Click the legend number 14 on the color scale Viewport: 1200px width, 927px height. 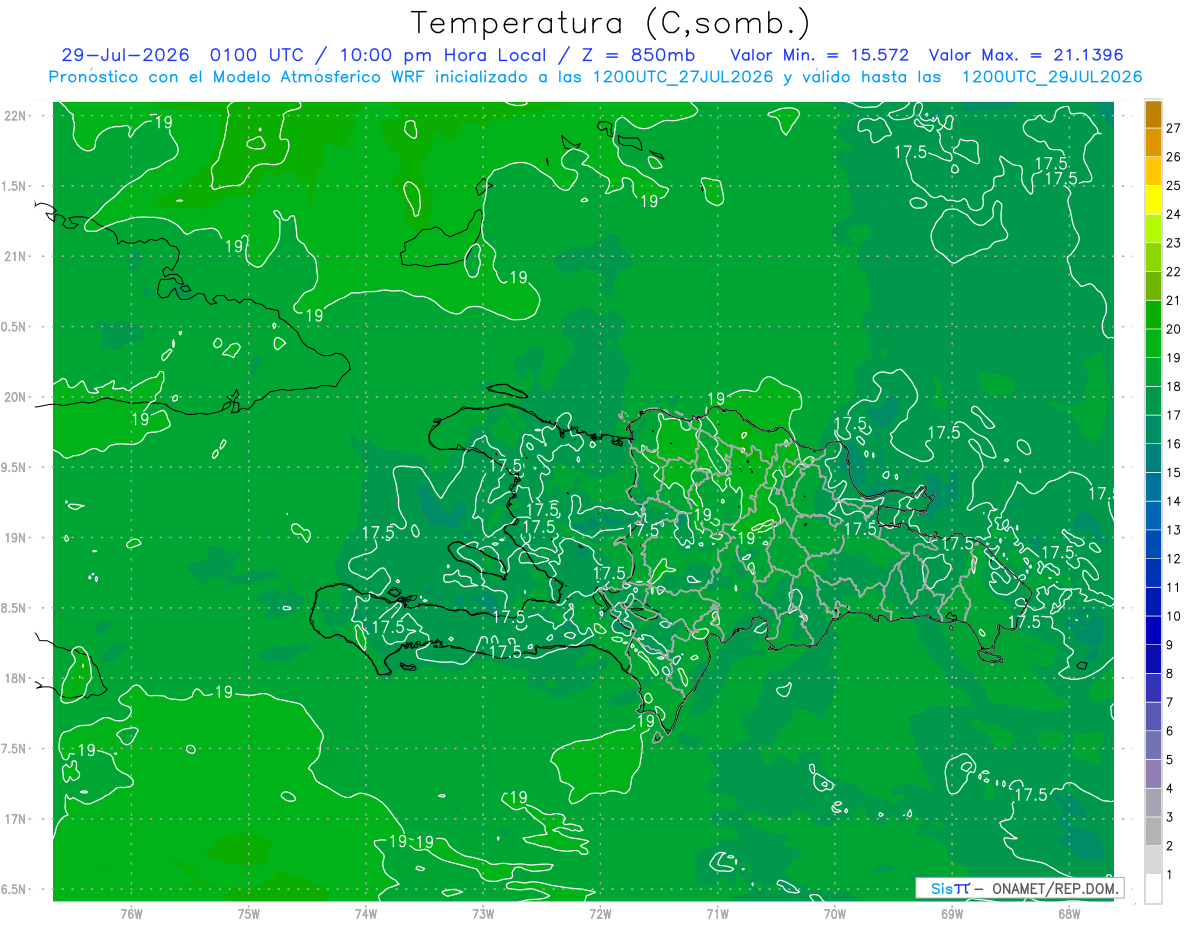(x=1173, y=501)
